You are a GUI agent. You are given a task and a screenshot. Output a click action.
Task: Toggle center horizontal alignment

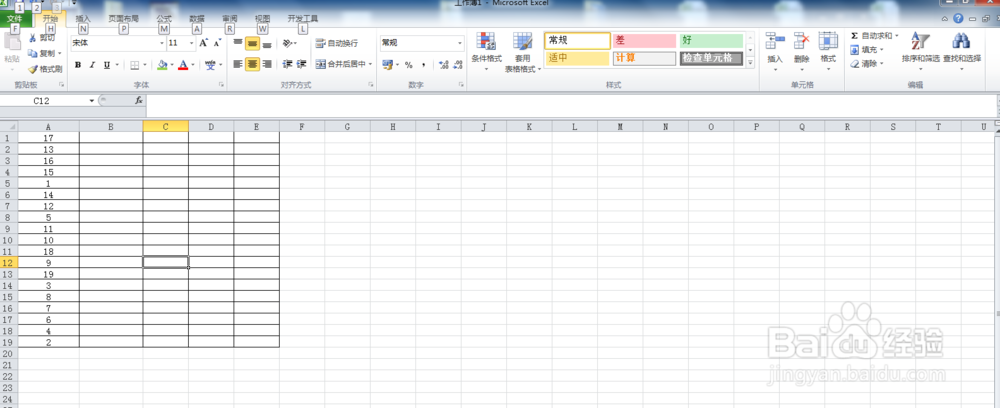[253, 64]
